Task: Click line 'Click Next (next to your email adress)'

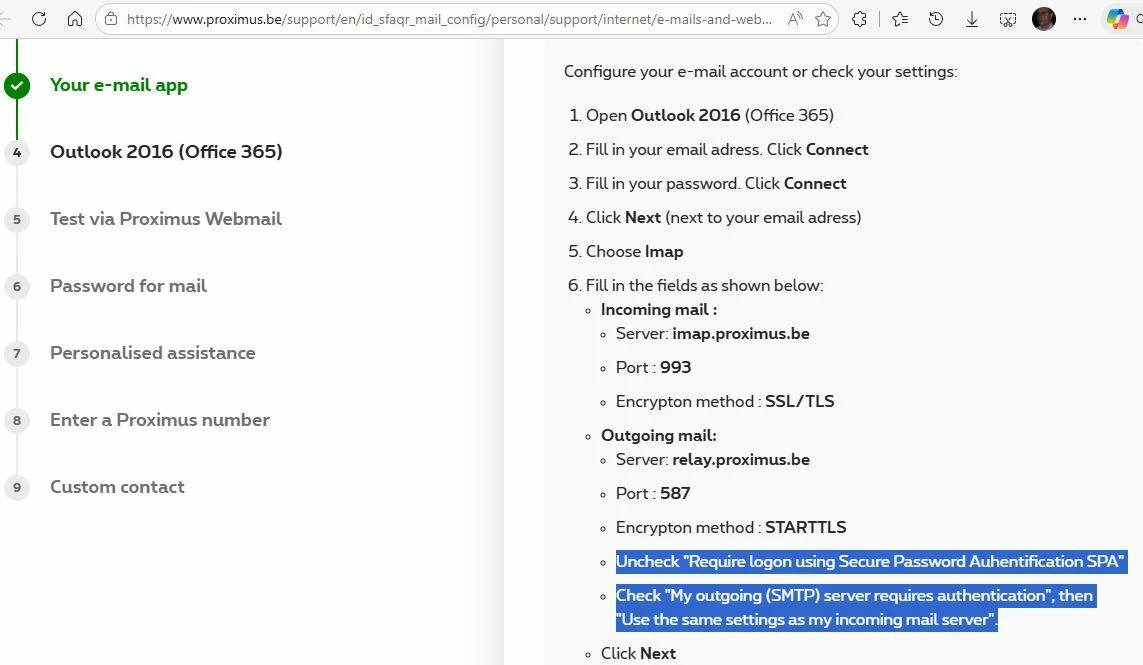Action: click(724, 217)
